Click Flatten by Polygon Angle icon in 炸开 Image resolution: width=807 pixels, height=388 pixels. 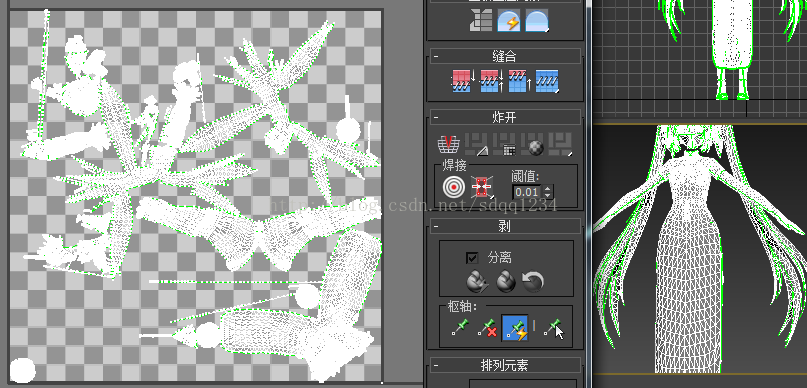(x=477, y=145)
